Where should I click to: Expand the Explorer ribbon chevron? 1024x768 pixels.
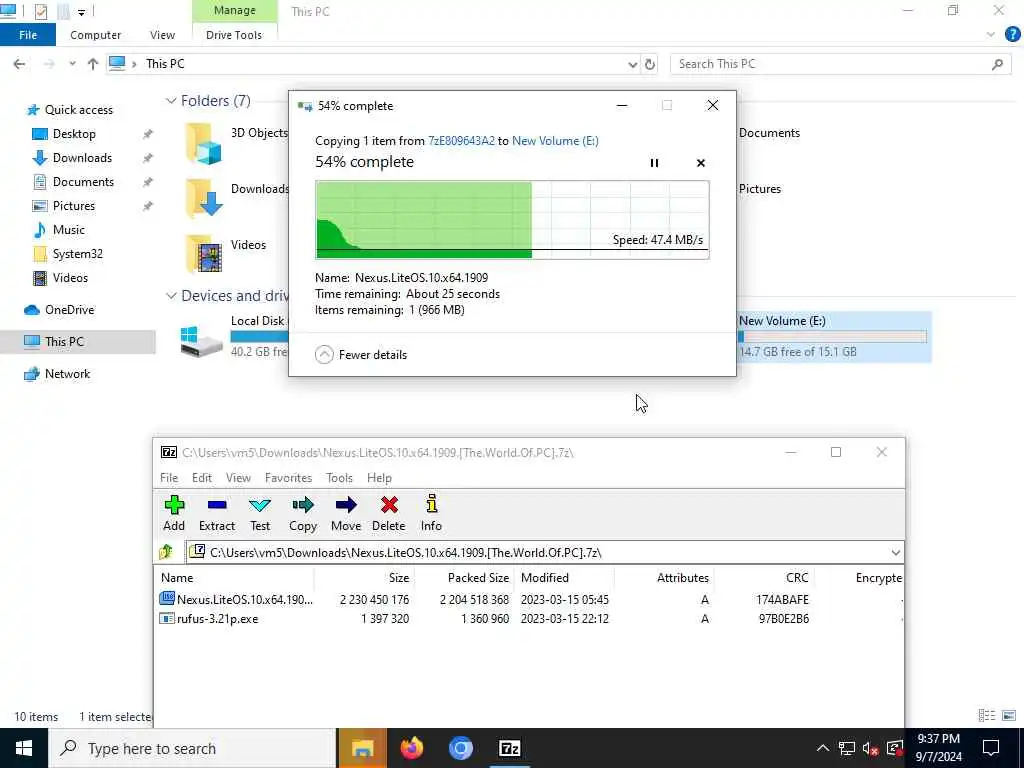click(991, 35)
